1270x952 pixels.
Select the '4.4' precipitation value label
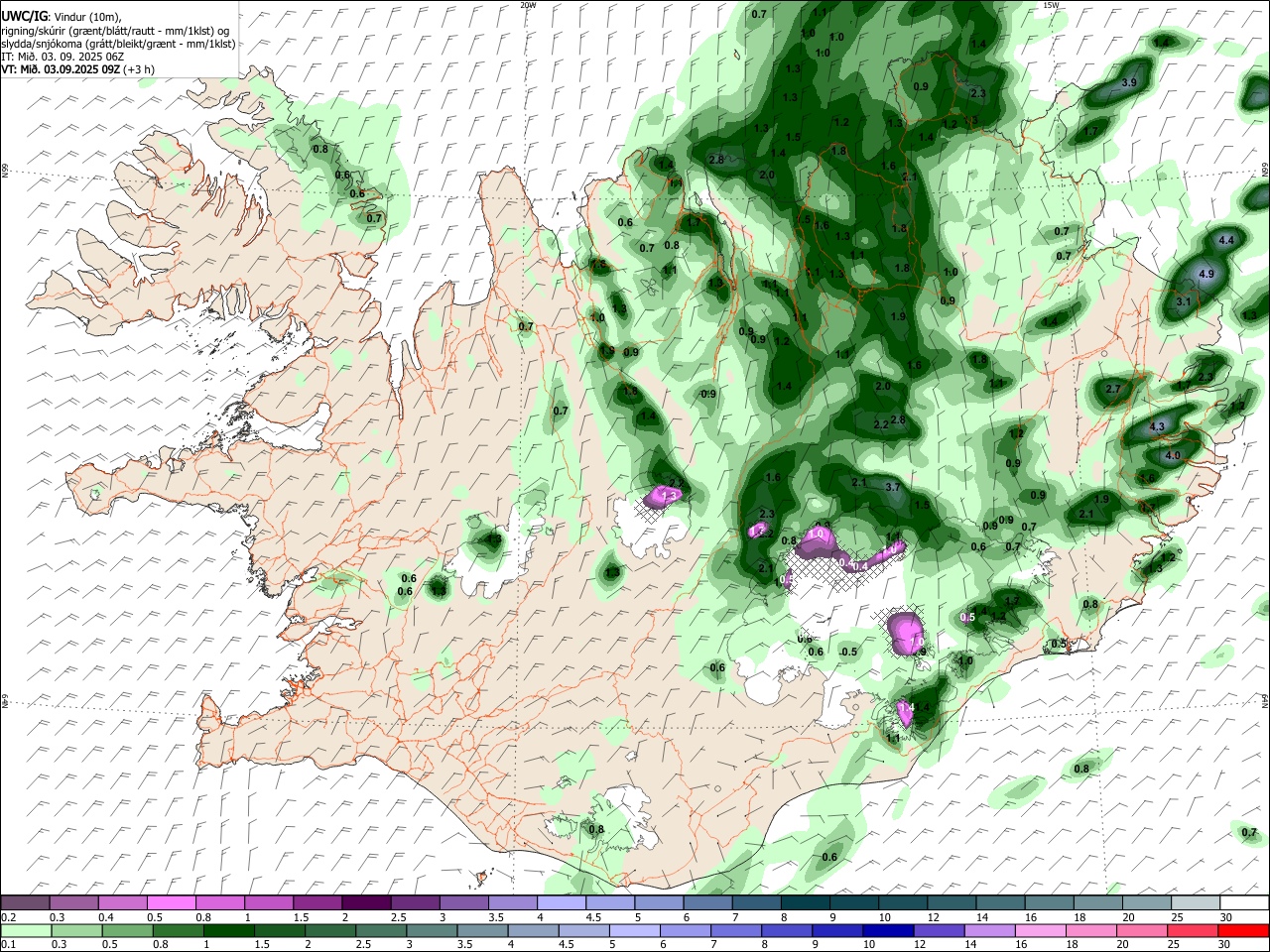pos(1226,240)
